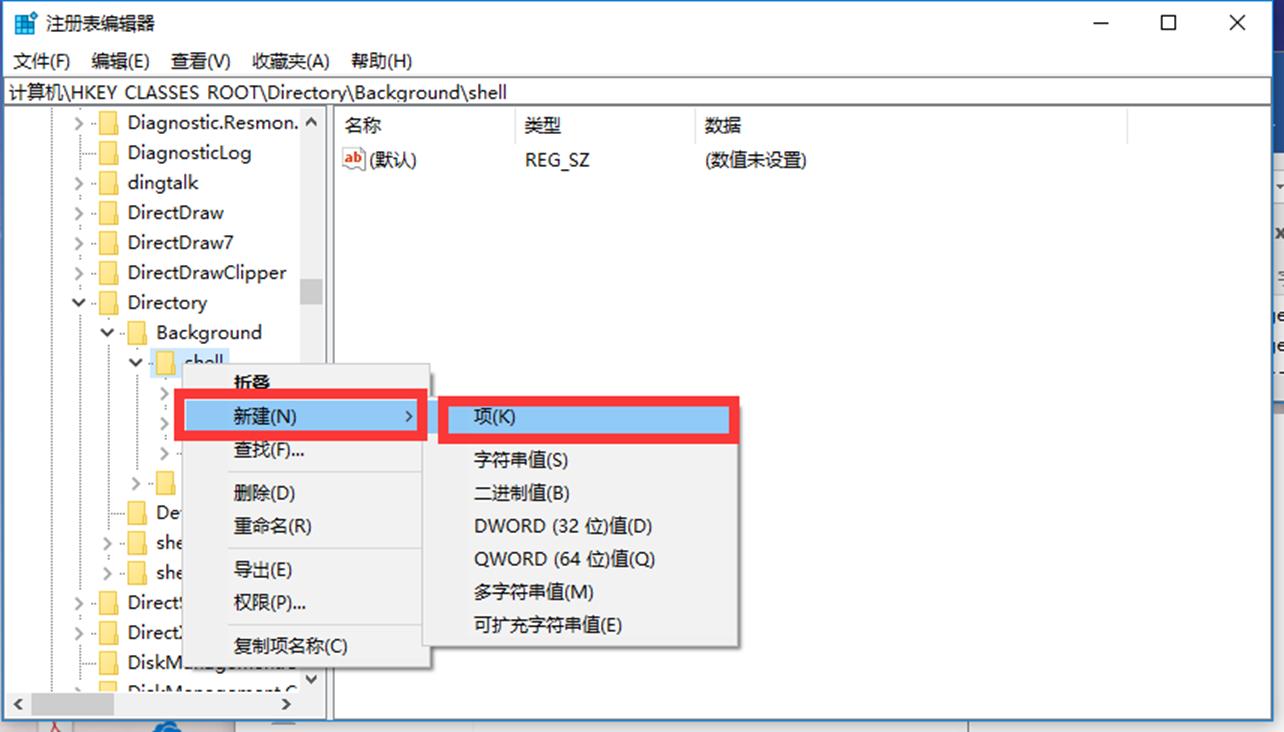Screen dimensions: 1284x732
Task: Click the tree pane horizontal scrollbar right arrow
Action: [288, 704]
